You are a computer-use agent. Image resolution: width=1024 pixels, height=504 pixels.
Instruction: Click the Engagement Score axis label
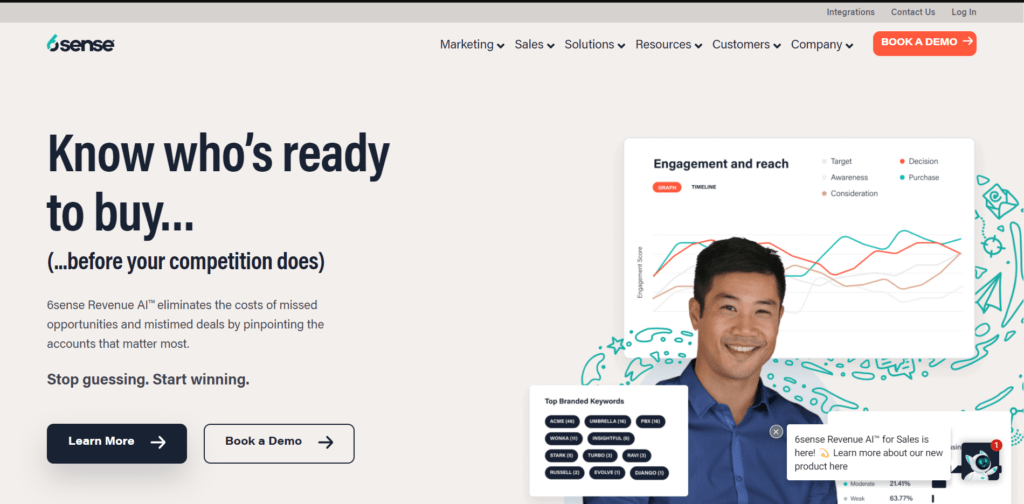[x=640, y=272]
